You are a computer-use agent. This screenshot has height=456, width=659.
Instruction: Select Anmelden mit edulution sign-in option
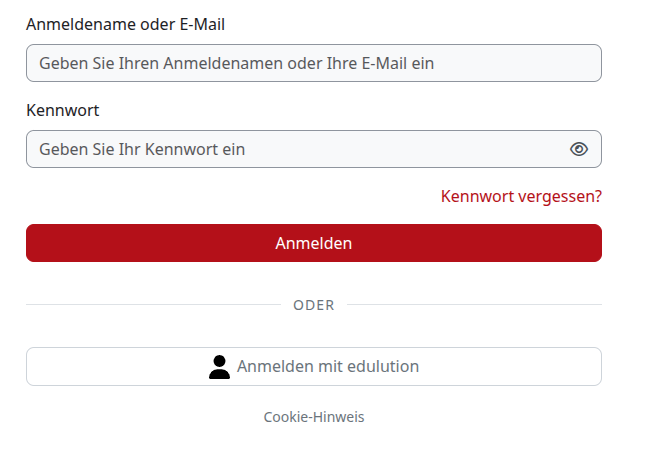pos(314,366)
